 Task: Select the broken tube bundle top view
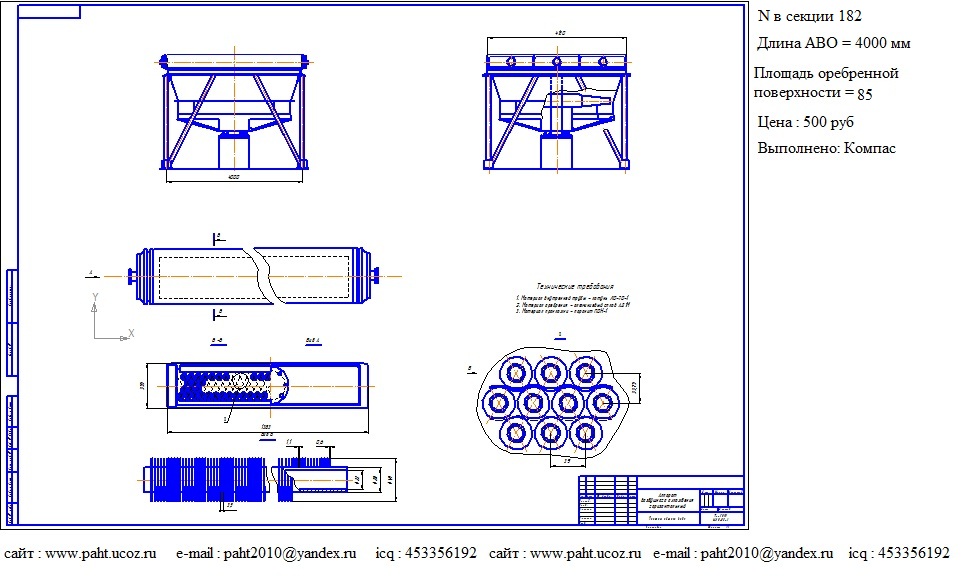click(x=254, y=276)
